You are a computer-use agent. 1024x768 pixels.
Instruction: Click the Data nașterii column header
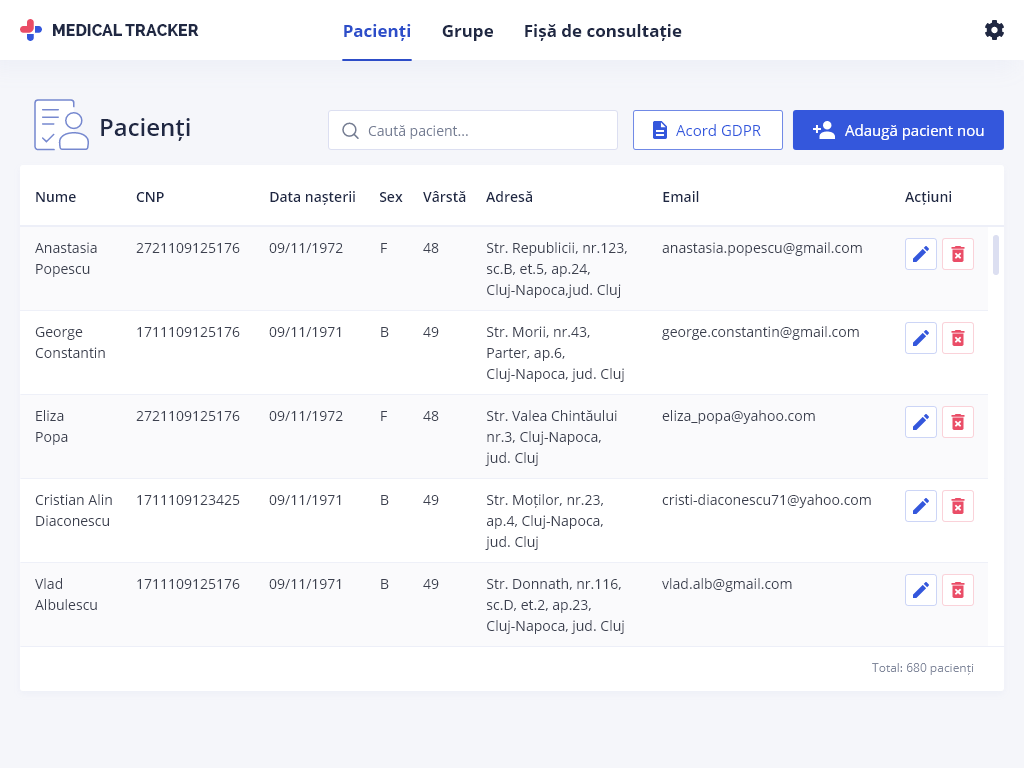click(x=312, y=197)
